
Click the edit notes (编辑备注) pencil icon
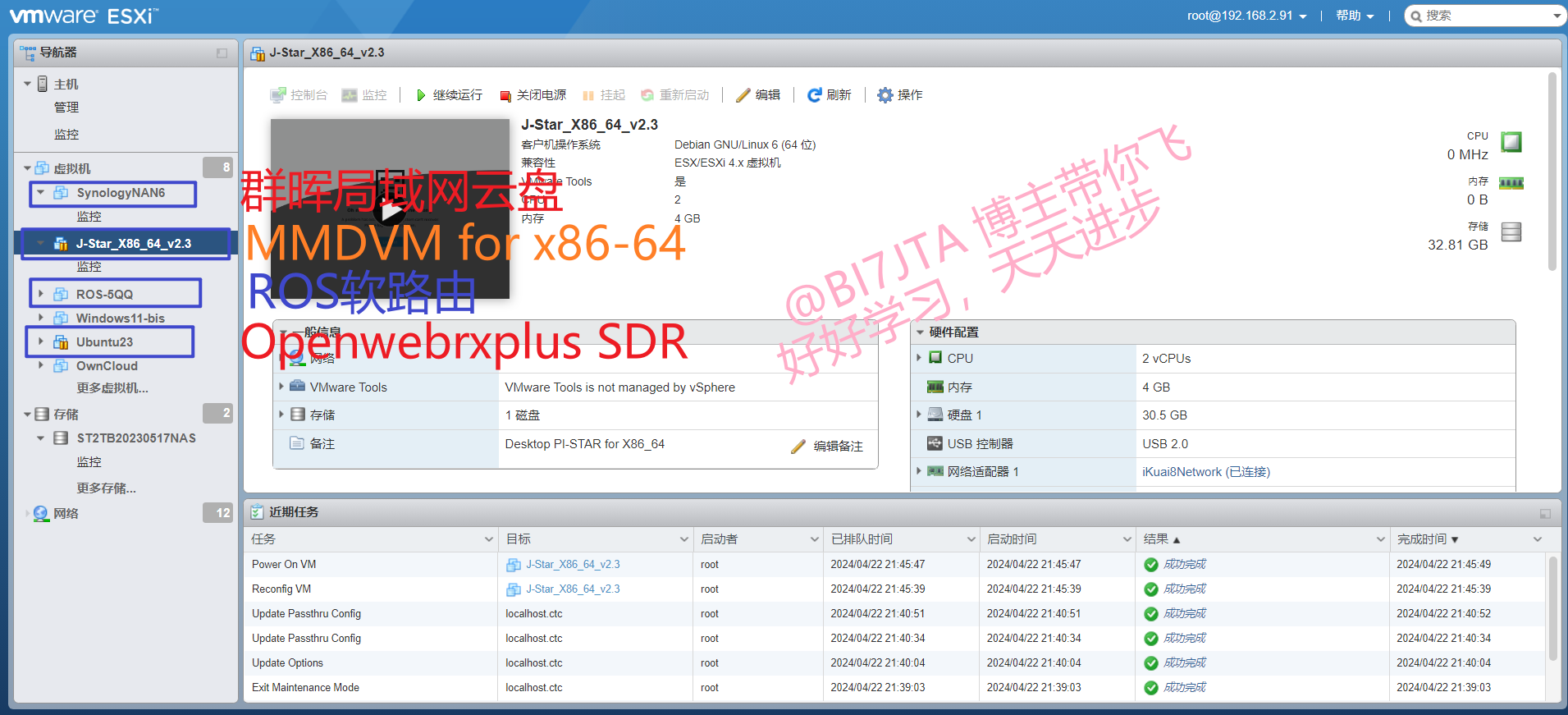[x=798, y=447]
